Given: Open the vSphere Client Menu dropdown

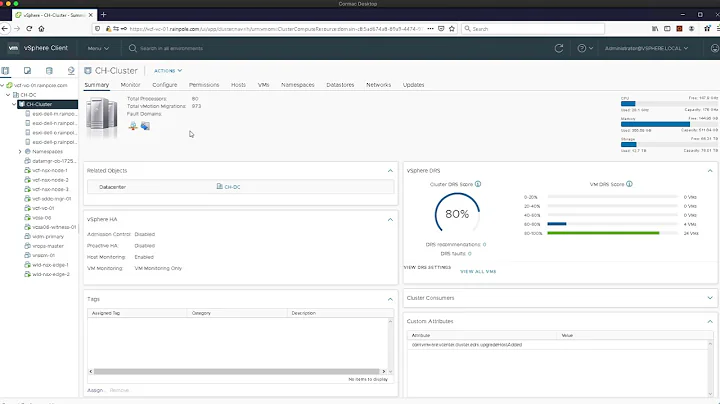Looking at the screenshot, I should coord(98,48).
